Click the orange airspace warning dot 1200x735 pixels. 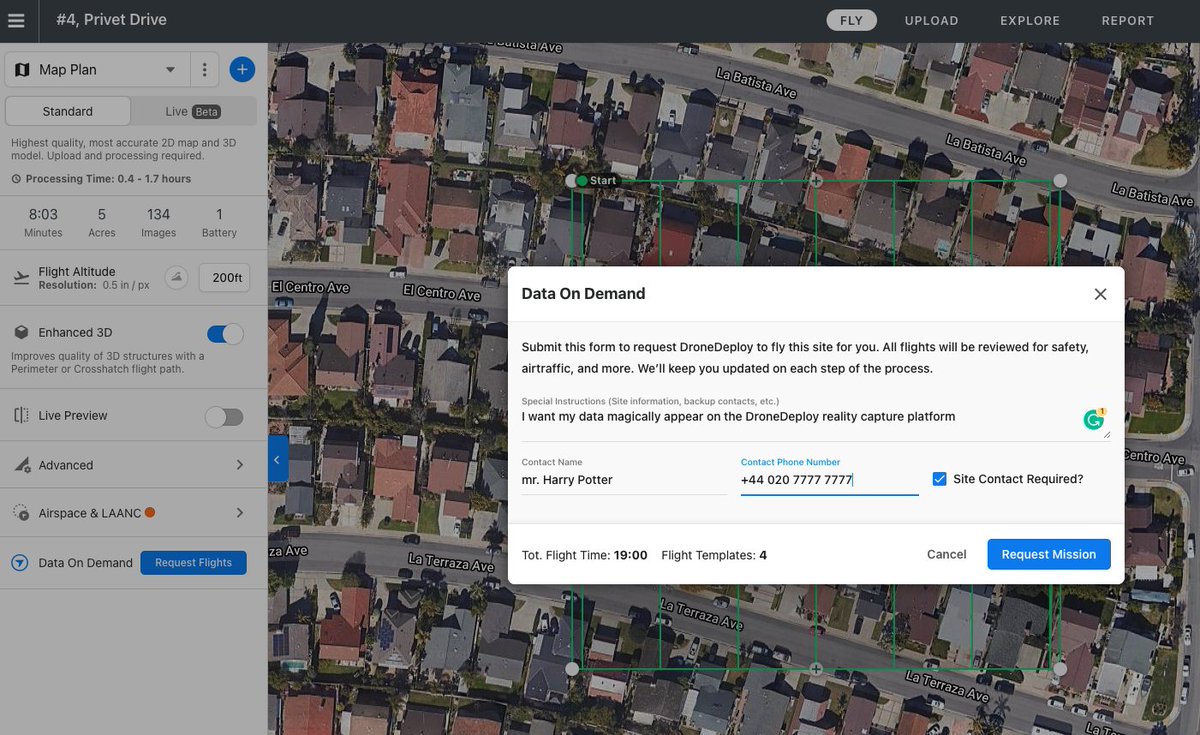tap(150, 513)
